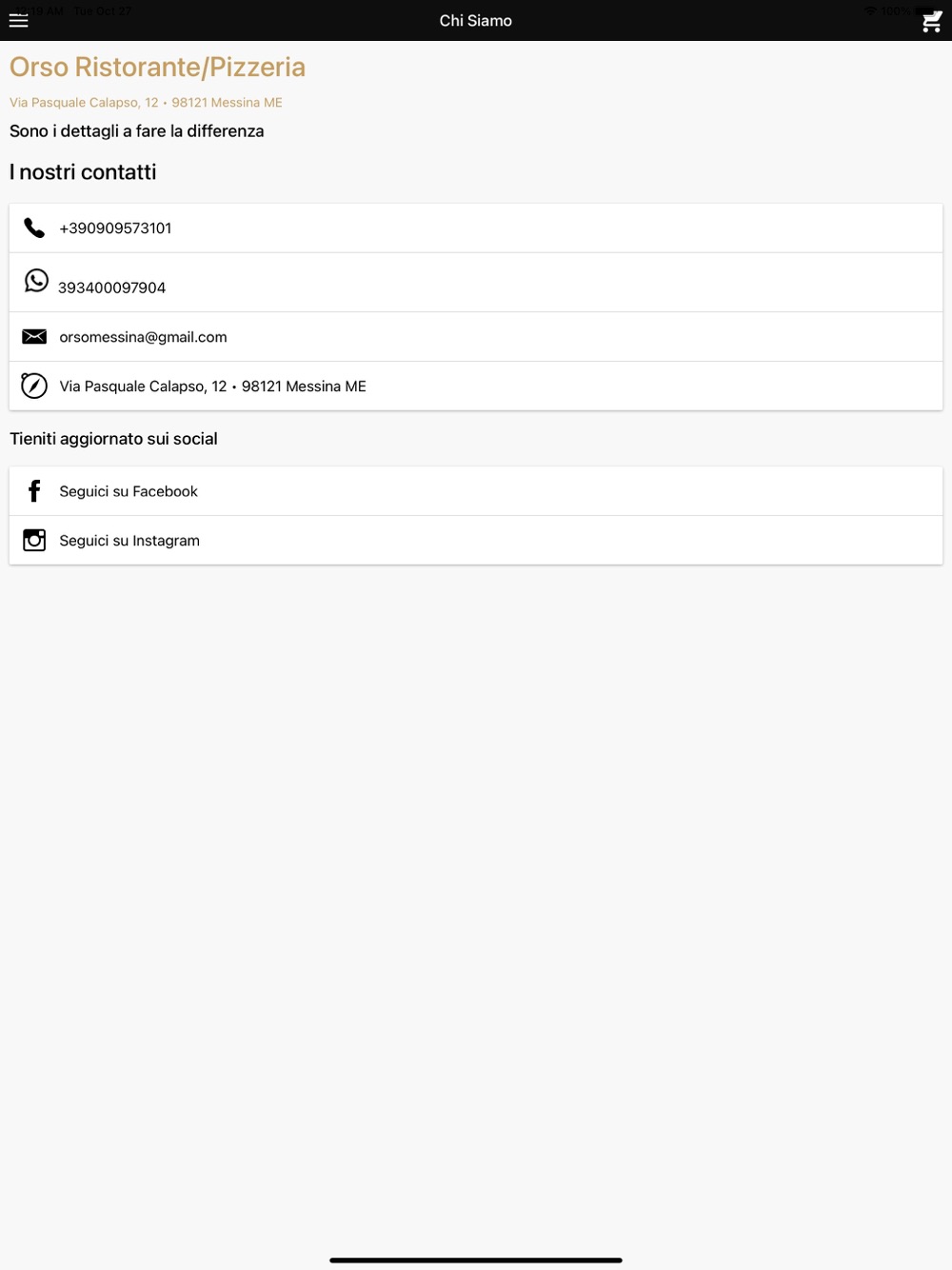The image size is (952, 1270).
Task: Tap the phone handset icon
Action: pos(34,228)
